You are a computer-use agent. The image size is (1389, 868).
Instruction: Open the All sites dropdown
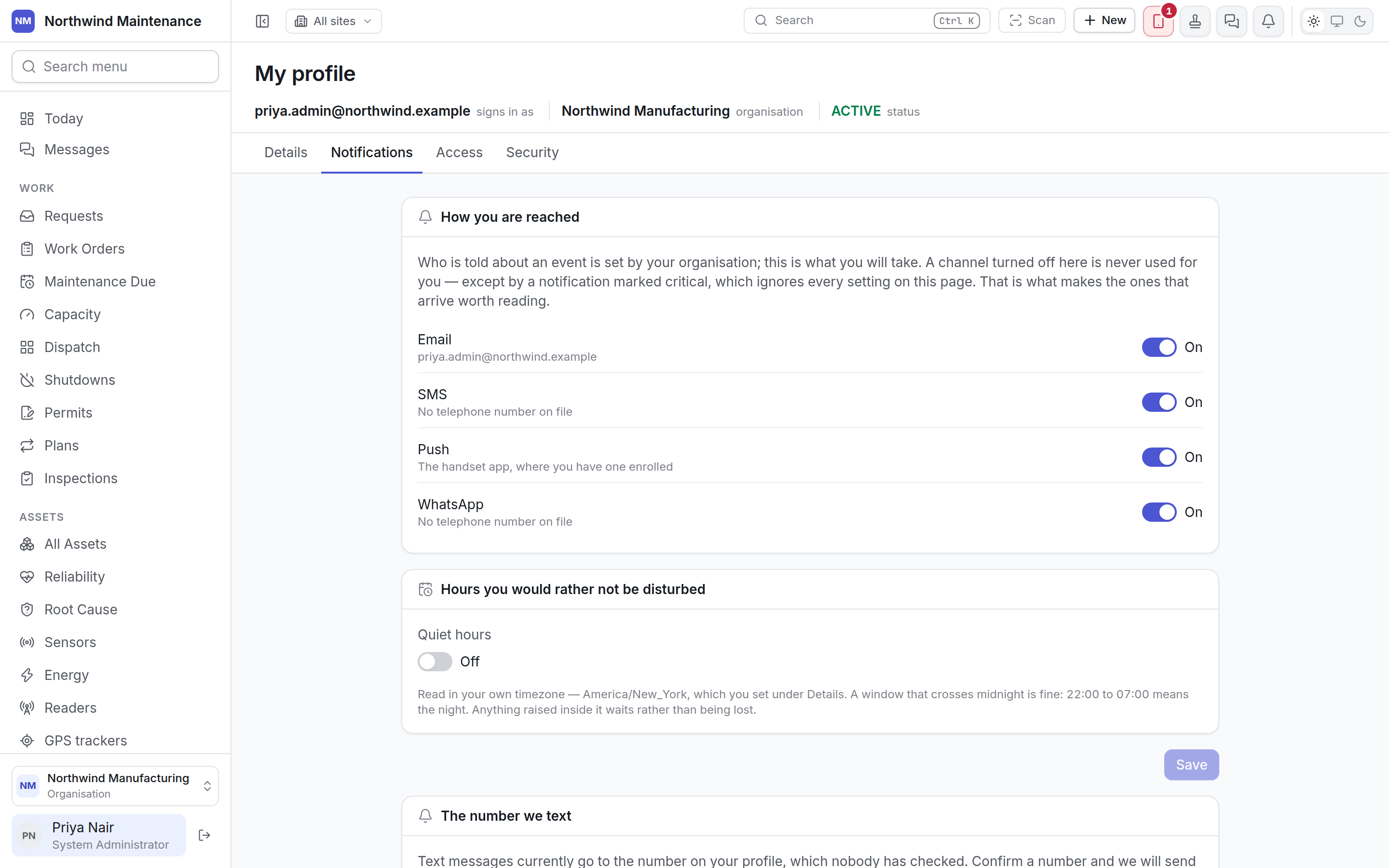[333, 21]
